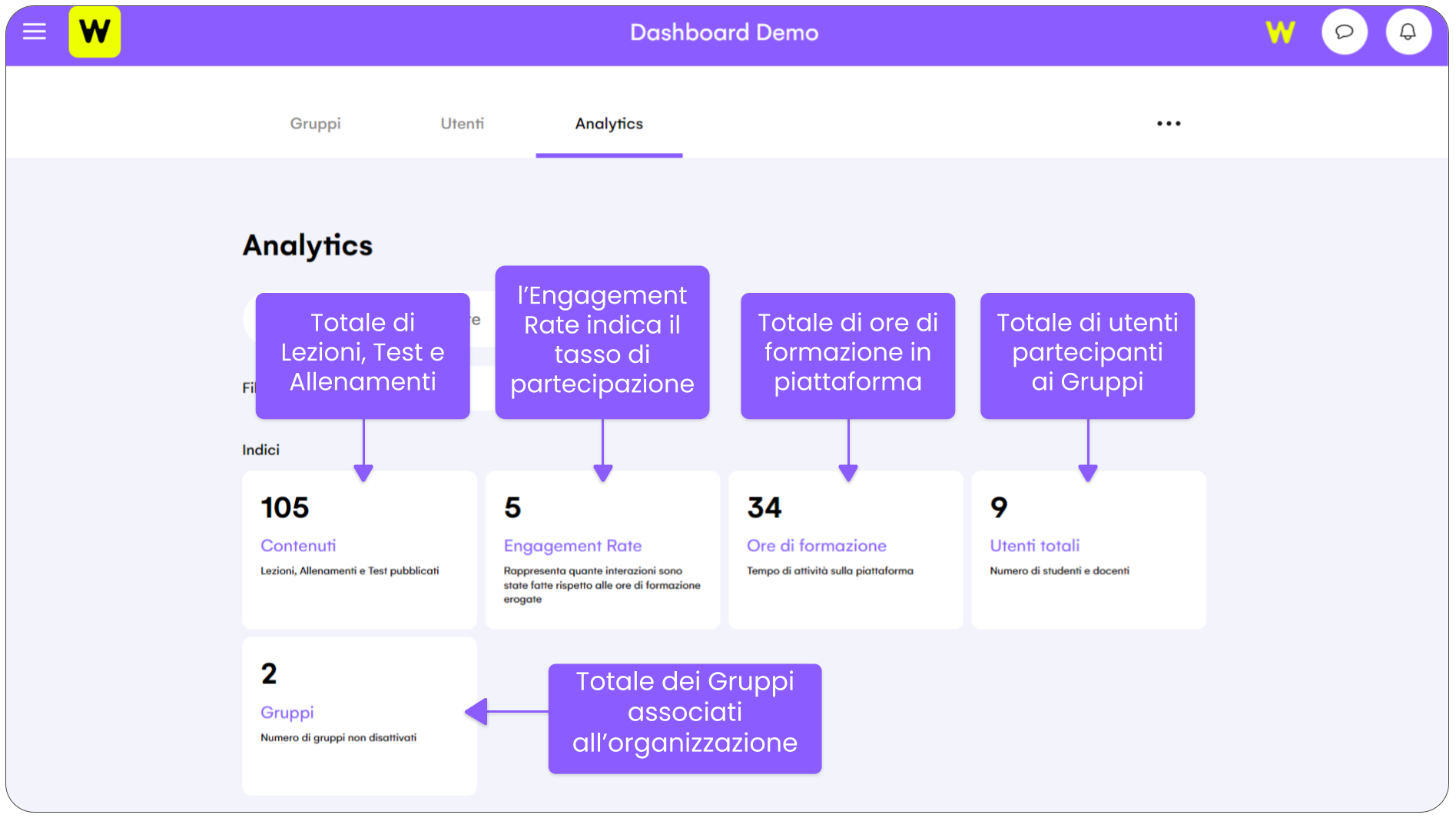Open the three-dots more options menu
The height and width of the screenshot is (818, 1456).
click(1169, 124)
